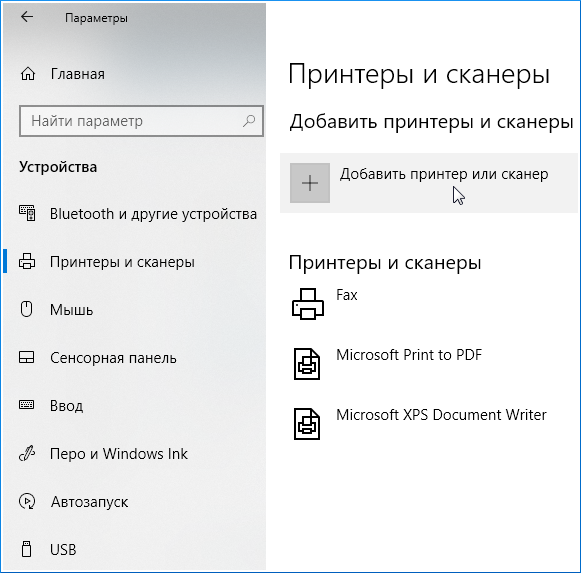The width and height of the screenshot is (581, 573).
Task: Click the keyboard icon for Ввод
Action: [x=27, y=405]
